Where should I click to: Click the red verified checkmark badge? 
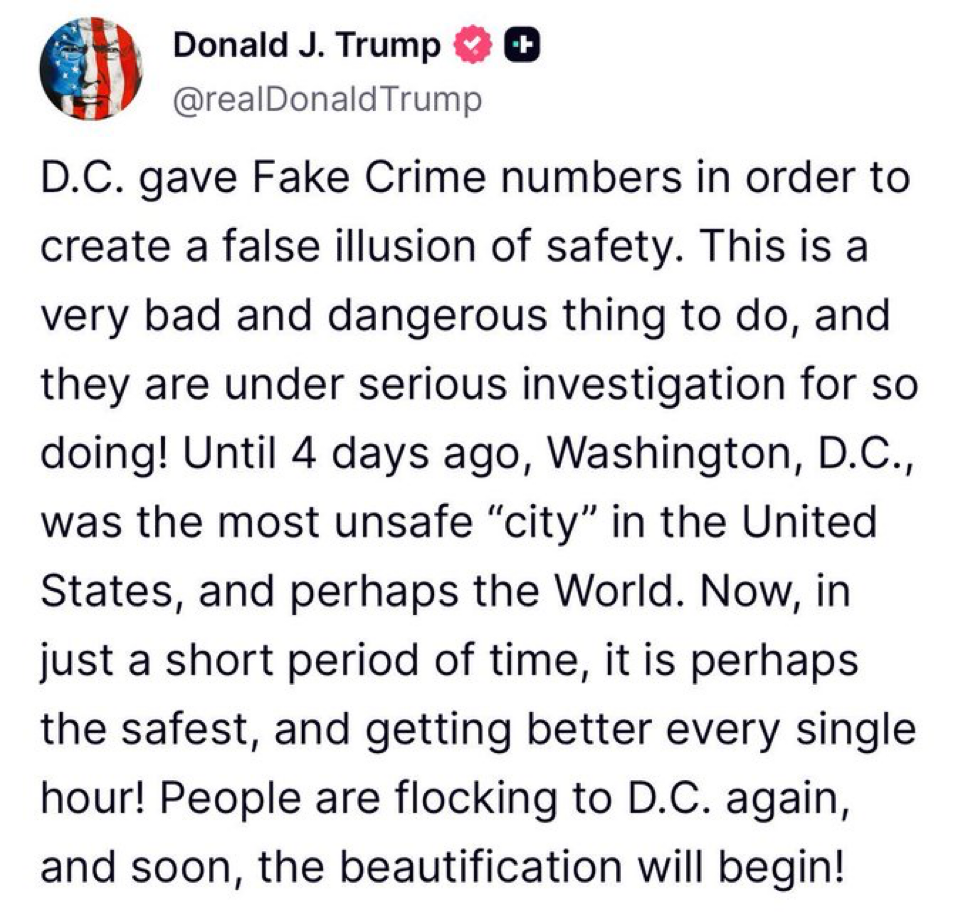tap(473, 44)
